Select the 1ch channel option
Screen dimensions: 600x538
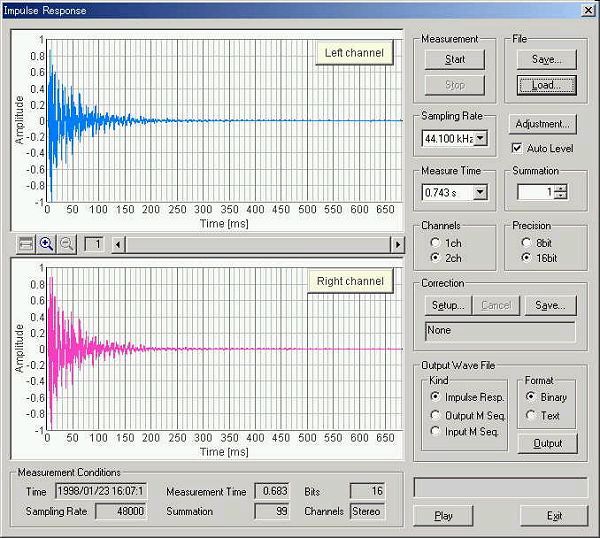[435, 243]
